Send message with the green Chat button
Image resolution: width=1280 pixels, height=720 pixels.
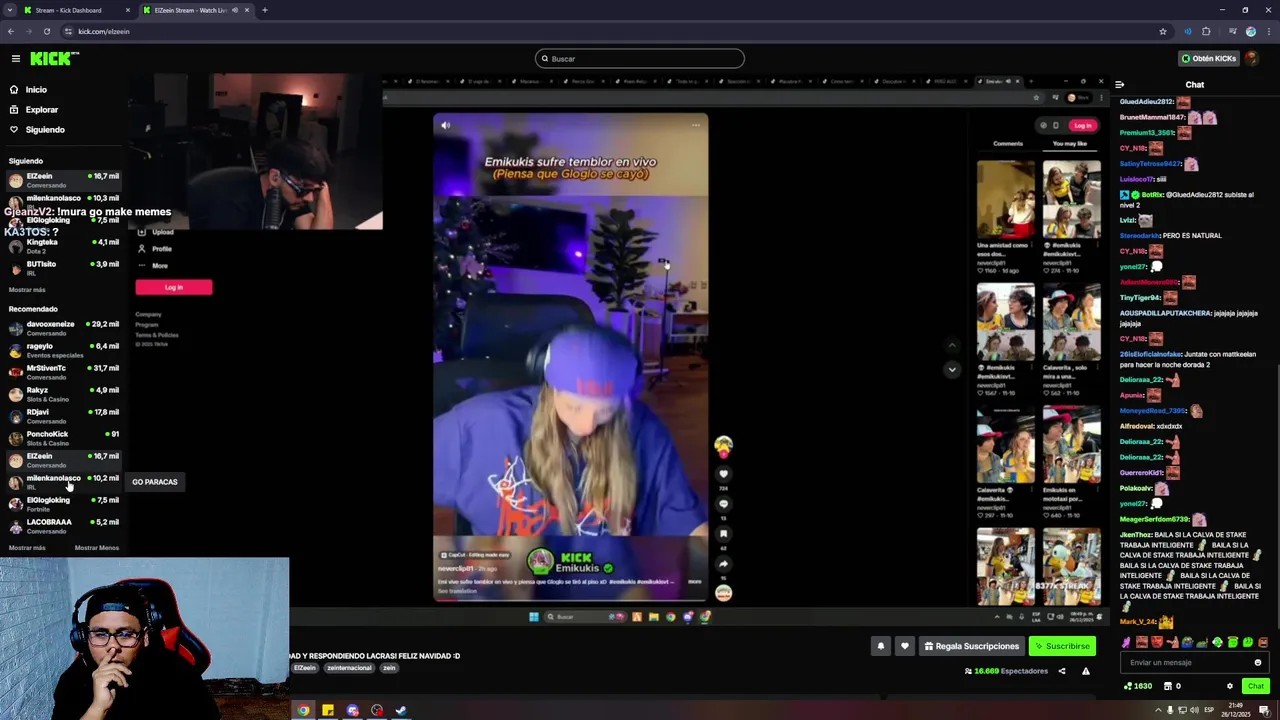point(1256,686)
